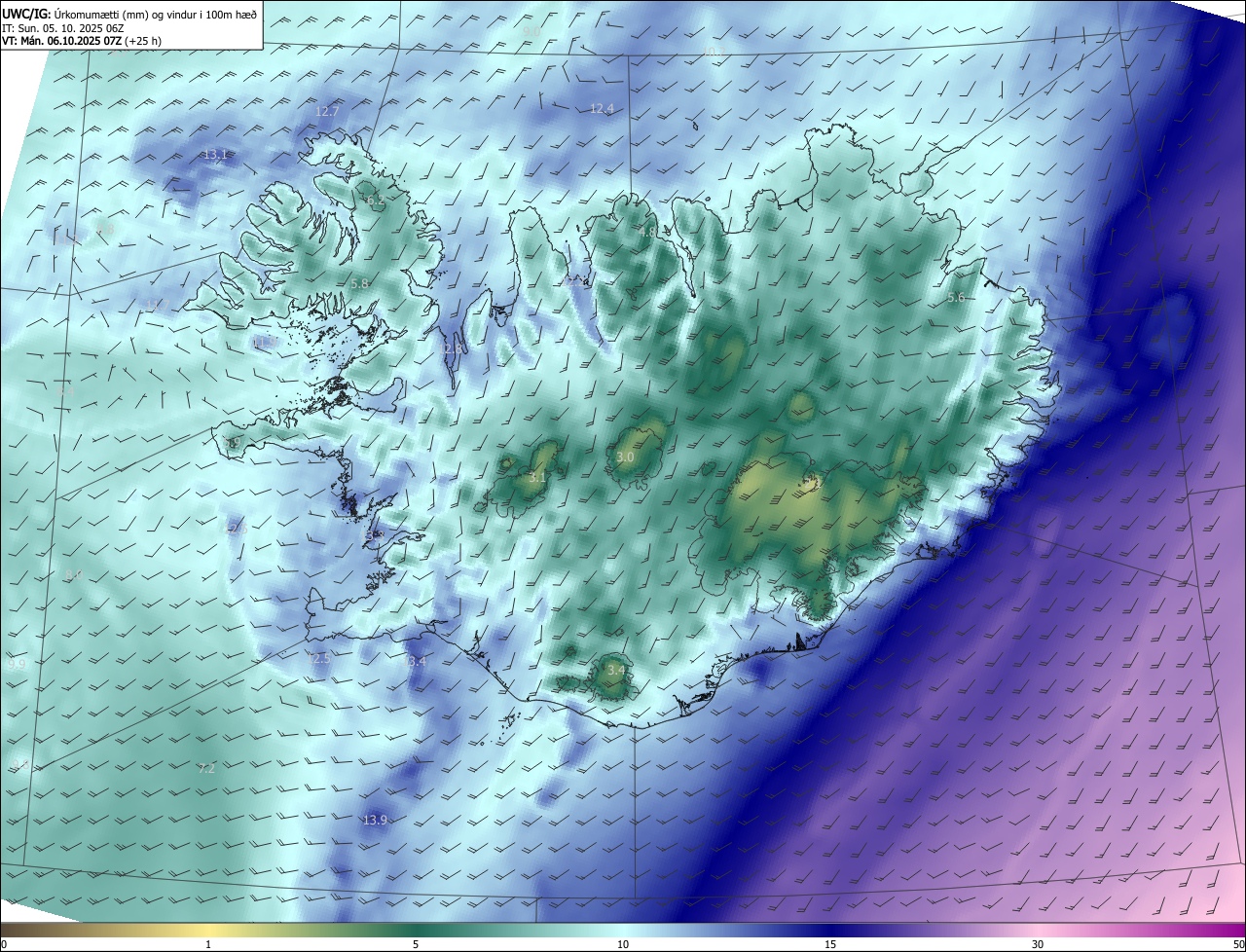Click the 4.8 value in north Iceland

tap(647, 232)
